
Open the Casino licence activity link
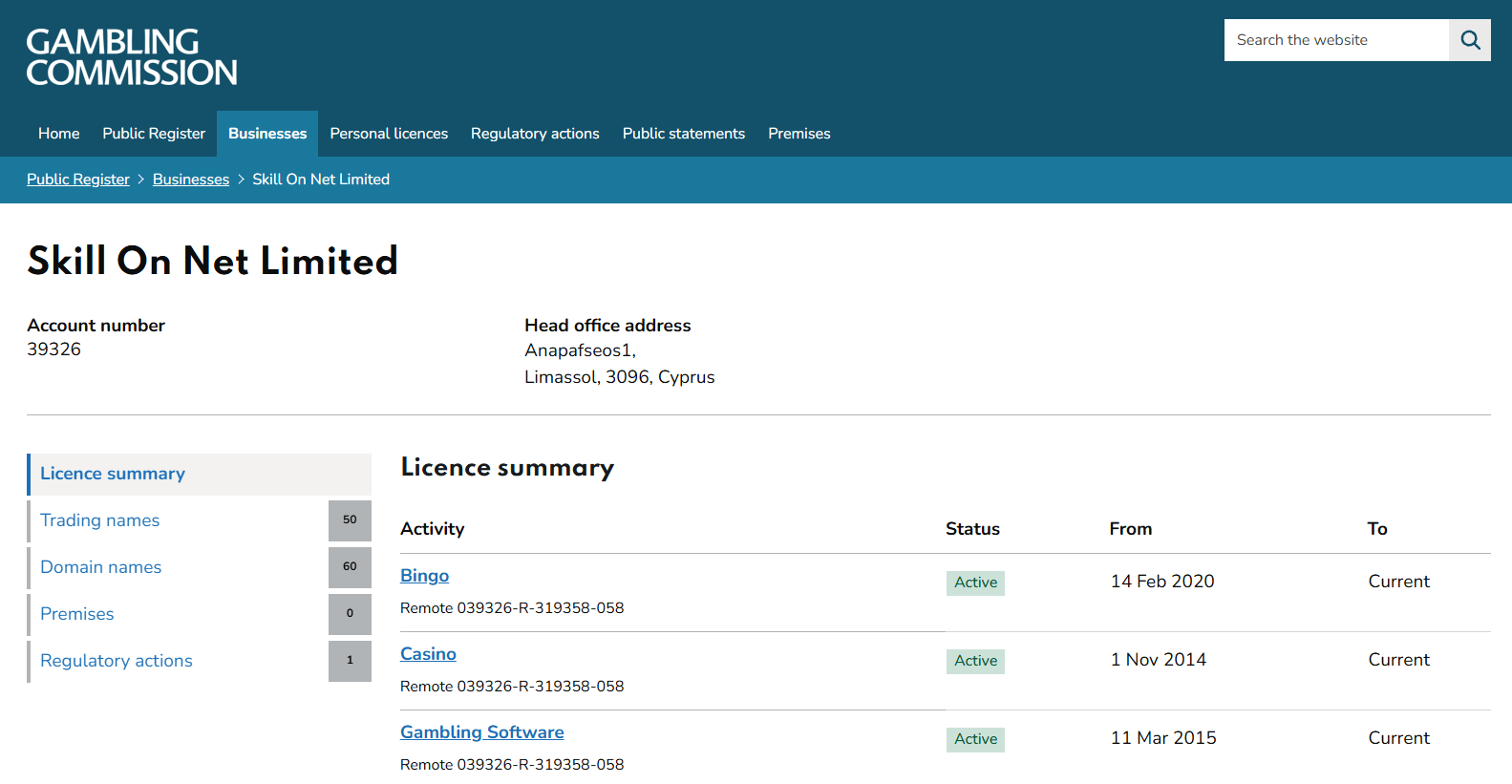[428, 654]
